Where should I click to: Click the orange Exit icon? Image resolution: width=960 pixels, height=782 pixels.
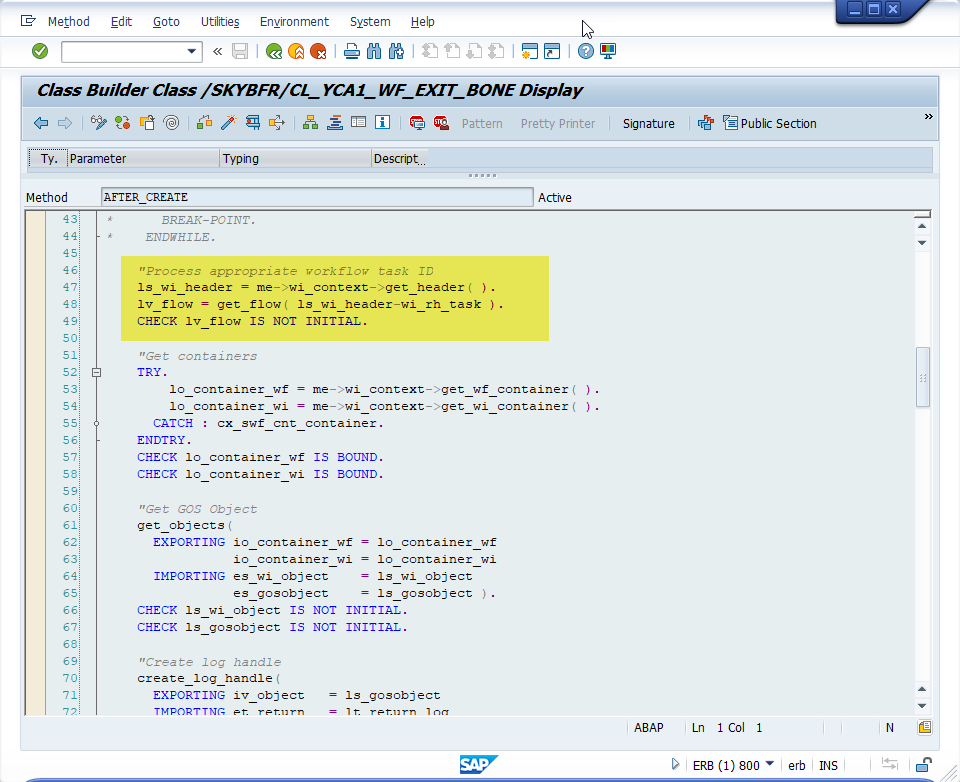coord(296,51)
